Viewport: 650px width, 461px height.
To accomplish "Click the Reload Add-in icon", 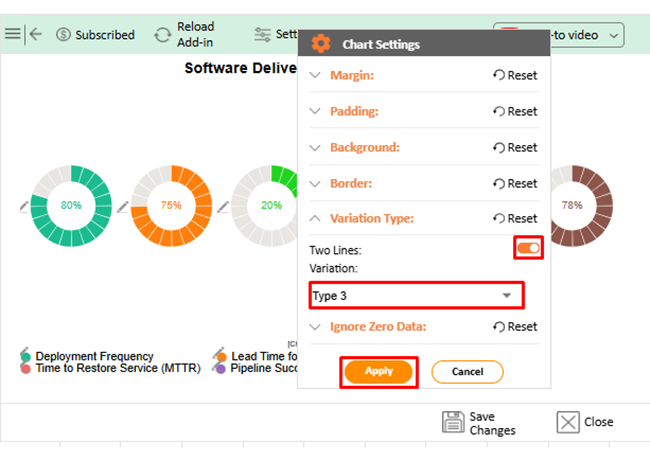I will pos(162,35).
